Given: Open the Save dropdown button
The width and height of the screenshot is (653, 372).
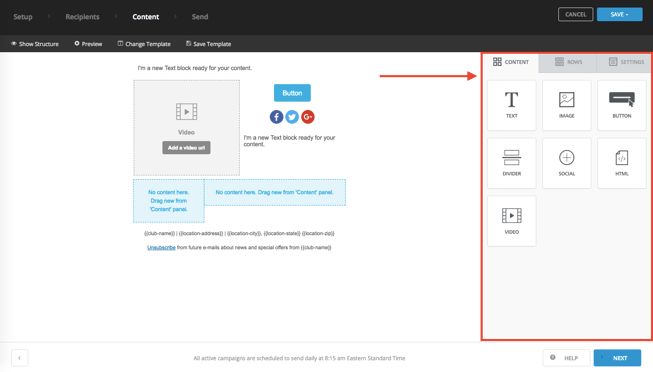Looking at the screenshot, I should click(x=620, y=14).
